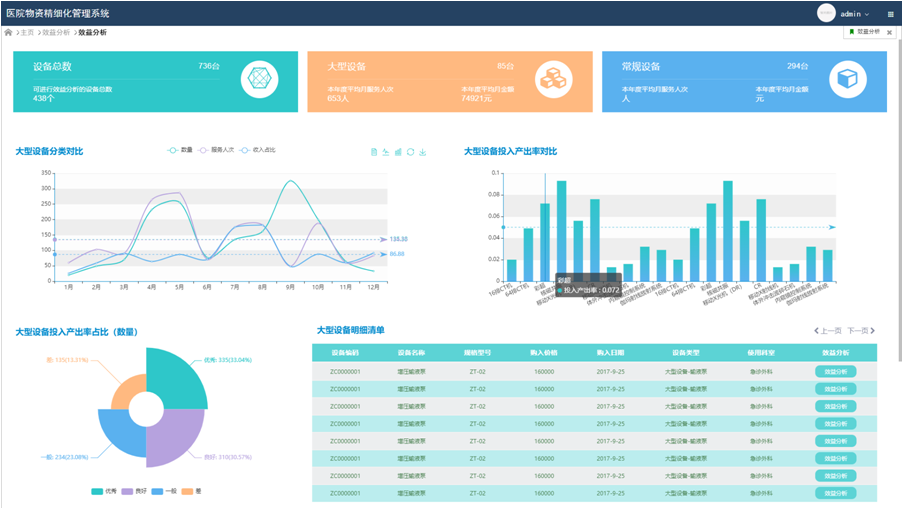Screen dimensions: 903x509
Task: Toggle the 服务人次 series in the legend
Action: click(216, 150)
